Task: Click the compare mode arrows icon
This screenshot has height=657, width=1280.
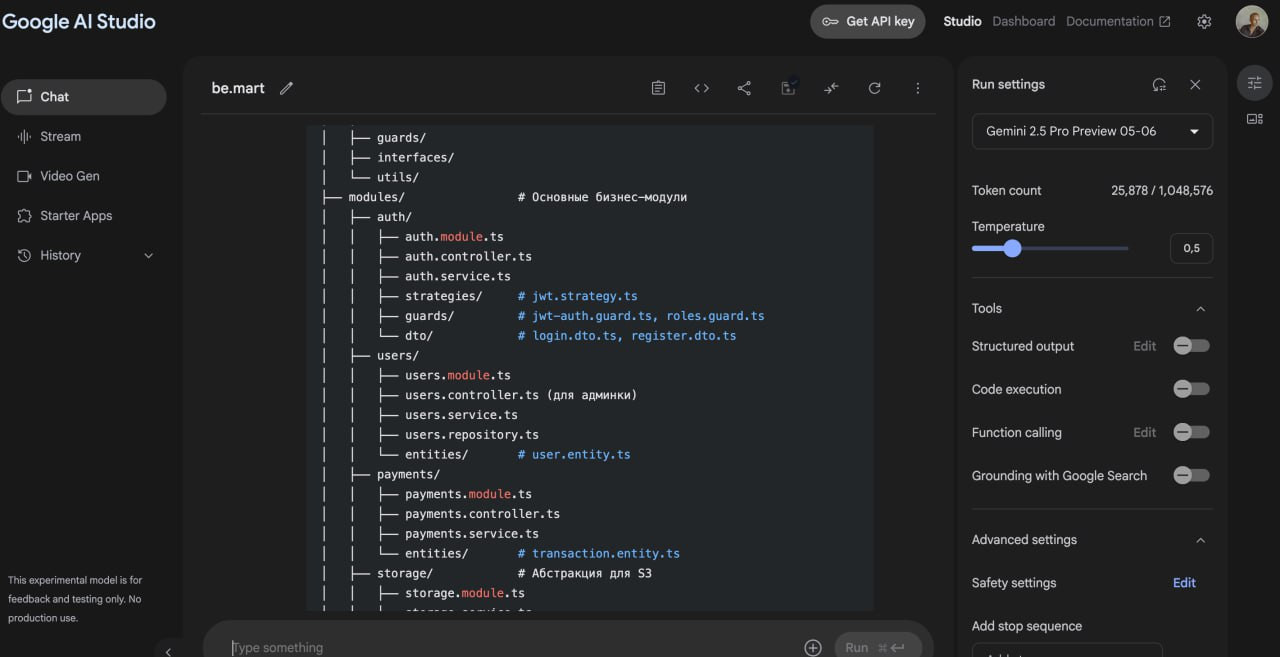Action: 831,88
